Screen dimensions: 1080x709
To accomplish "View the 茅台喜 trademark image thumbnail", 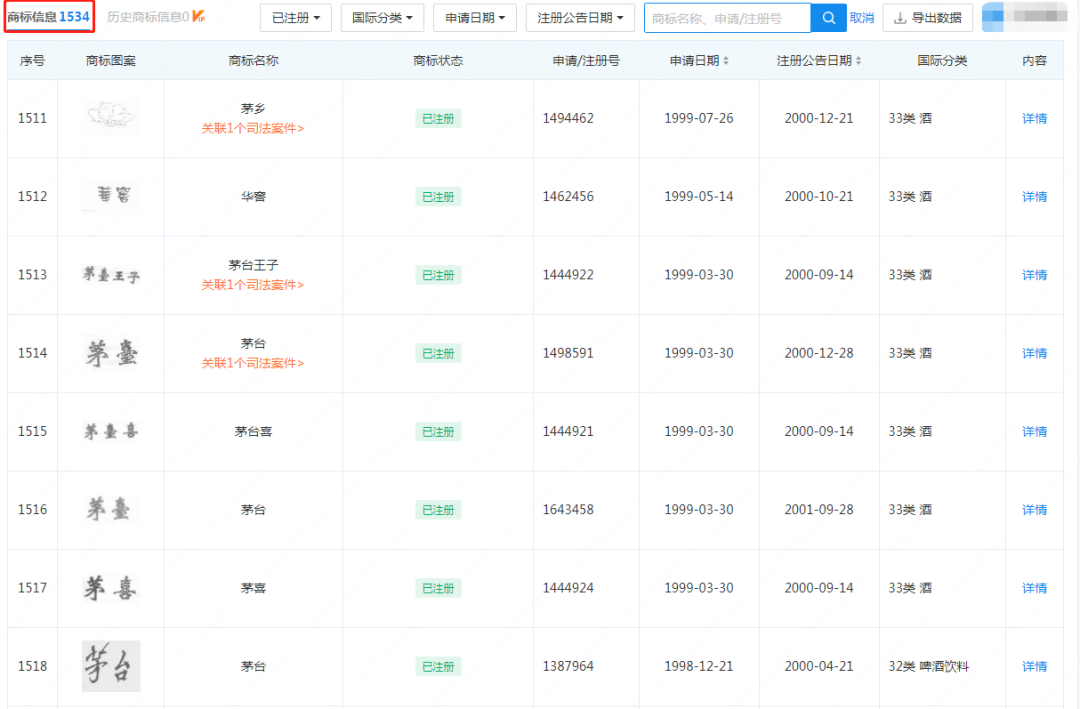I will pyautogui.click(x=111, y=431).
